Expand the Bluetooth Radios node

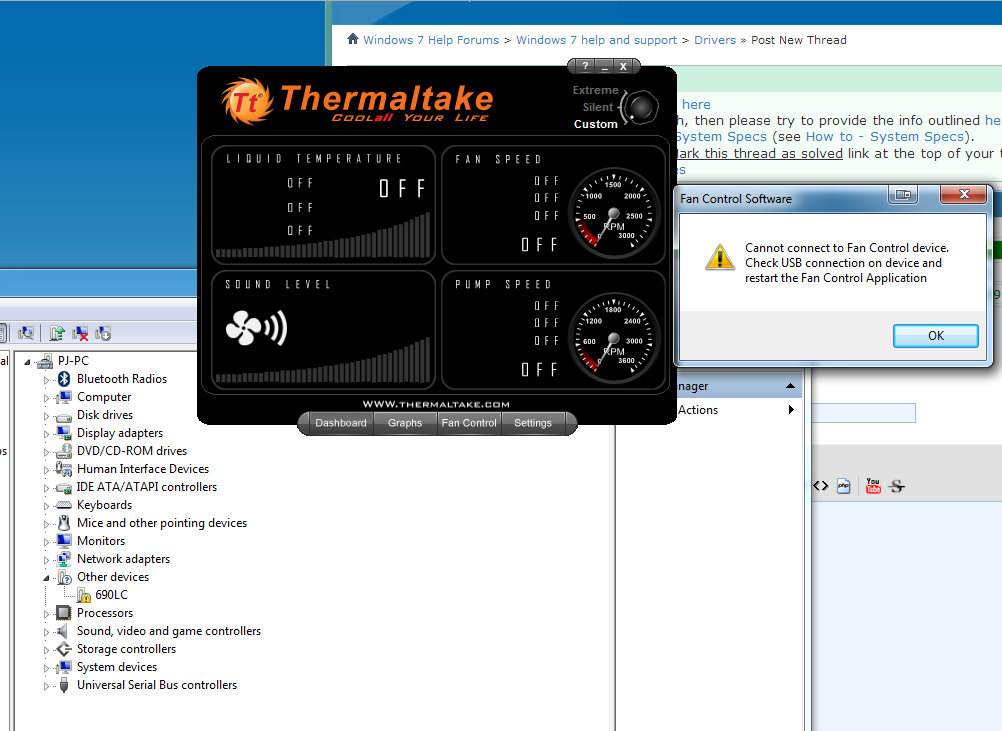coord(46,380)
